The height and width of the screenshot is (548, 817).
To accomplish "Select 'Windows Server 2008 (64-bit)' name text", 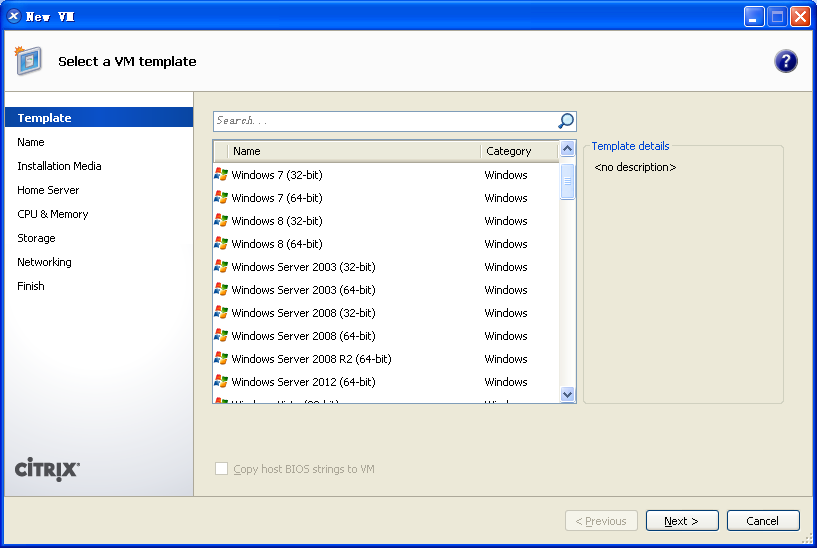I will click(x=303, y=335).
